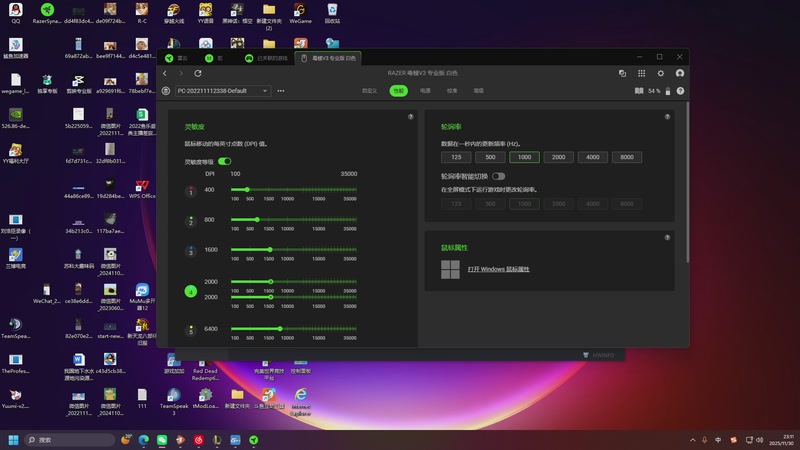Select DPI stage 3 indicator
The width and height of the screenshot is (800, 450).
(x=191, y=252)
